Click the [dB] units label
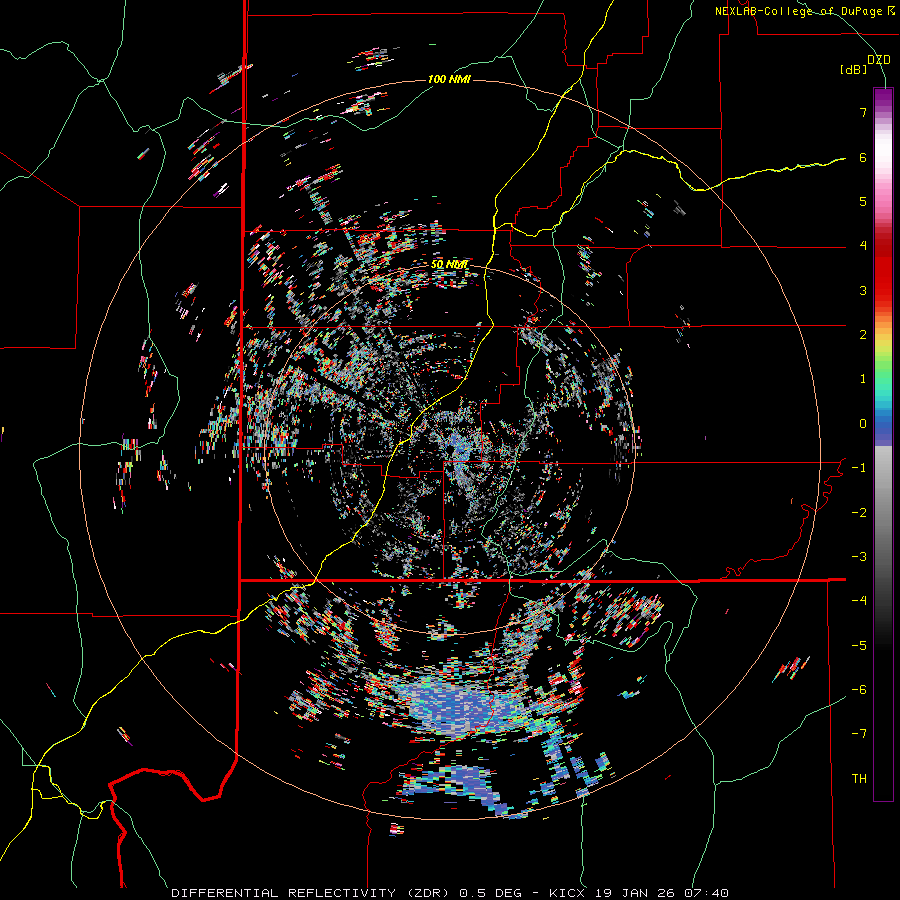The width and height of the screenshot is (900, 900). coord(854,70)
